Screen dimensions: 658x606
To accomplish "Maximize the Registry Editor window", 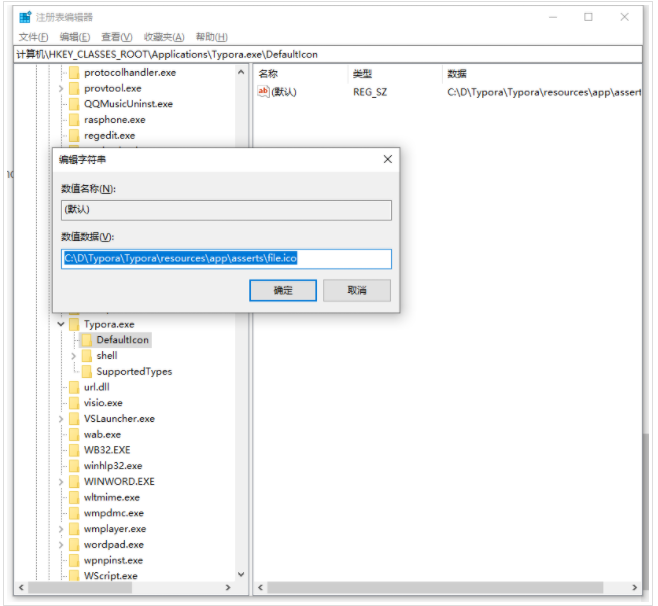I will point(588,17).
